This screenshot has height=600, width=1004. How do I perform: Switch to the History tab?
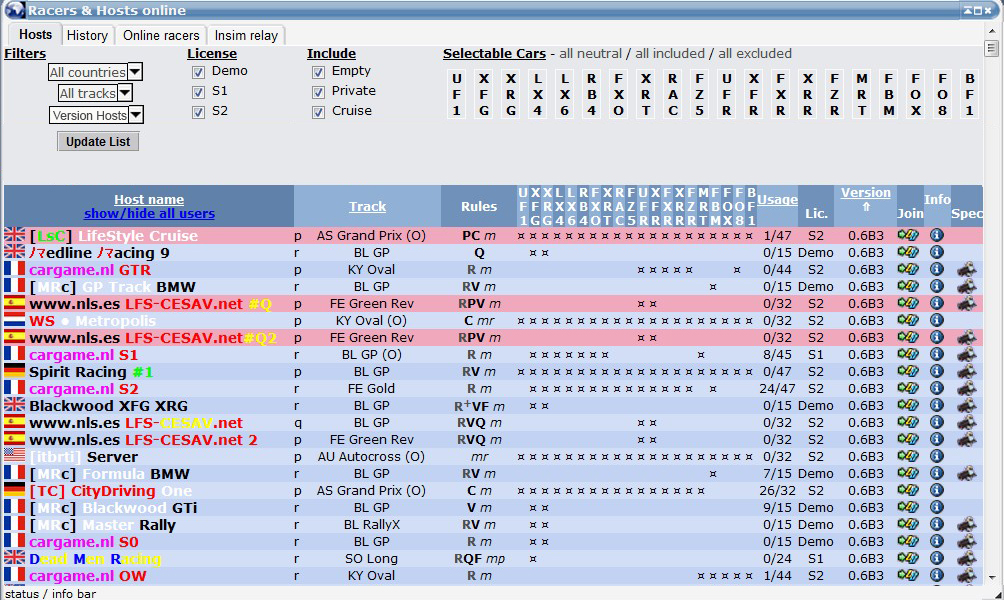point(87,35)
